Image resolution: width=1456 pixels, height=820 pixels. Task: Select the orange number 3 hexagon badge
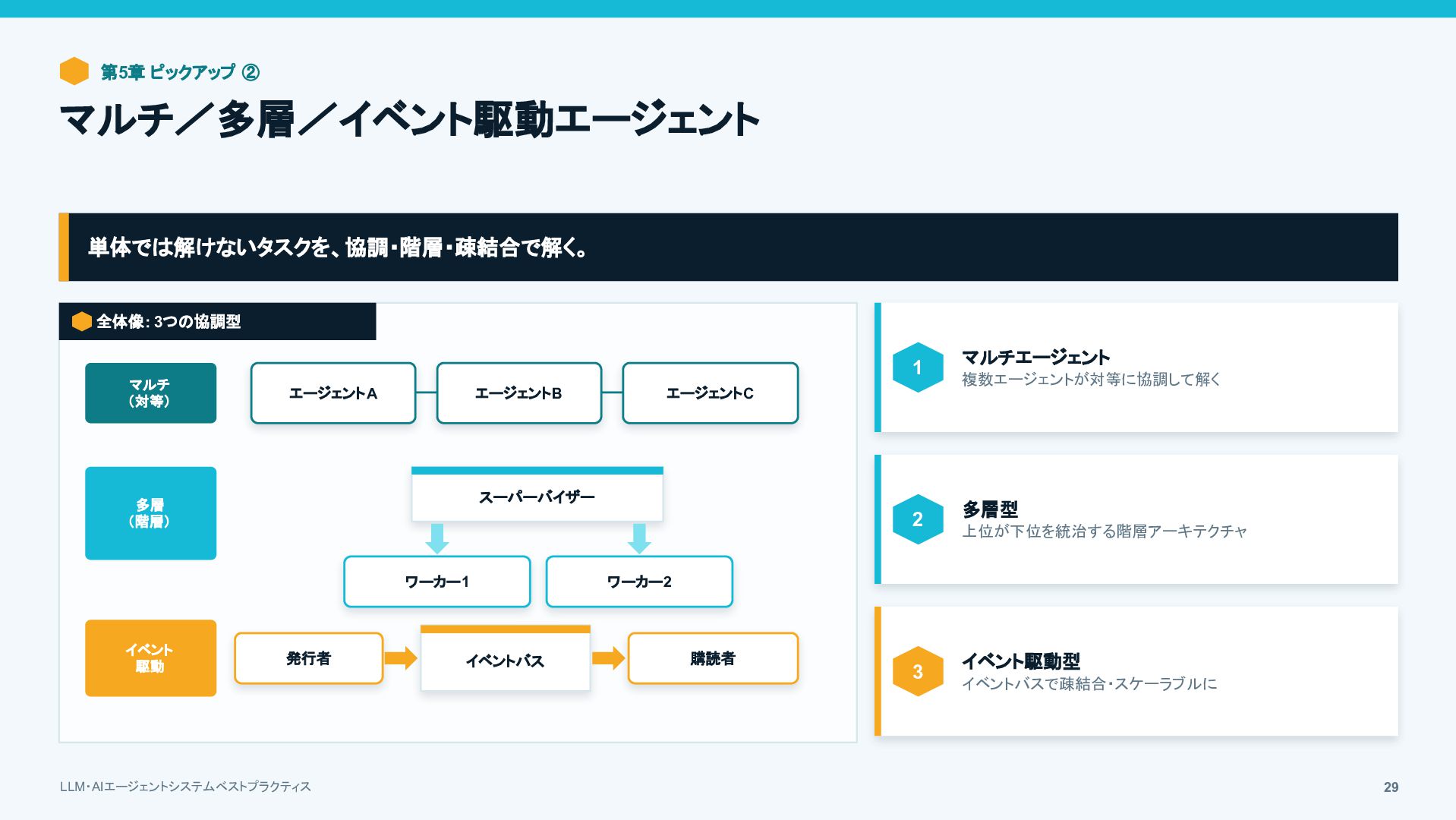918,671
